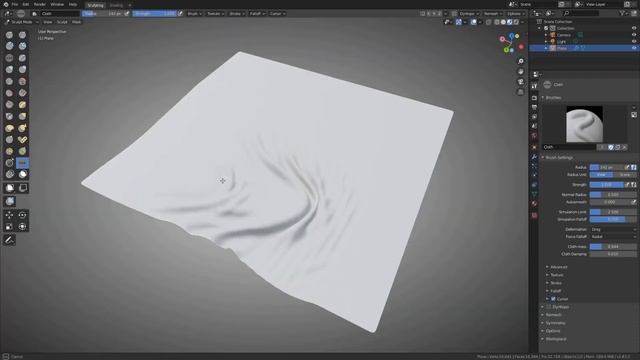Click the pan view hand icon
Image resolution: width=640 pixels, height=360 pixels.
[521, 71]
